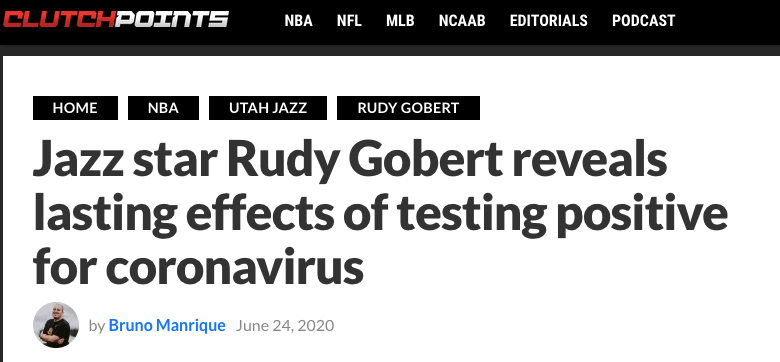Select NCAAB in the navigation bar
Image resolution: width=780 pixels, height=362 pixels.
click(x=462, y=21)
